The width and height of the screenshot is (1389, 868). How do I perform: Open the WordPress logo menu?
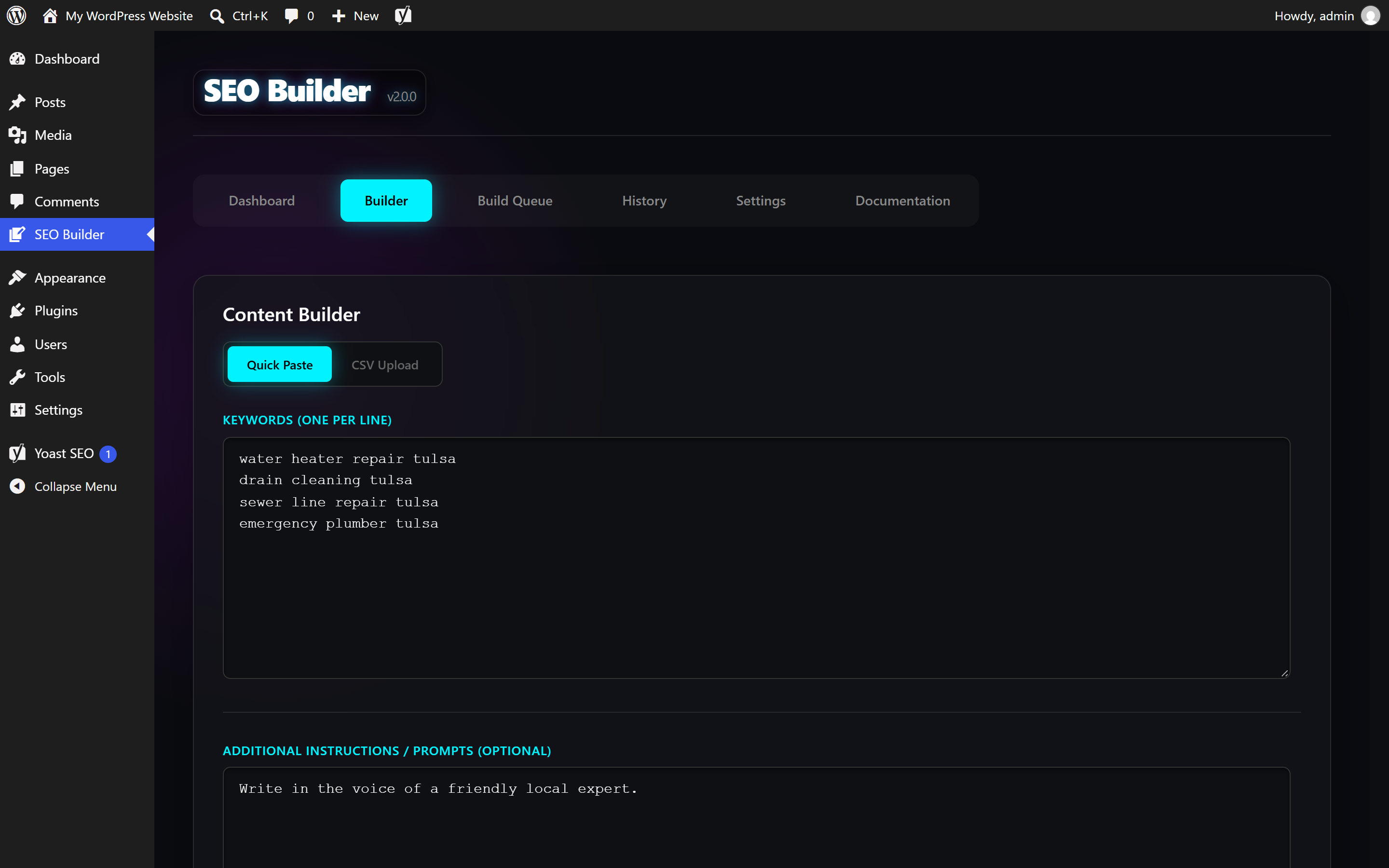[x=17, y=15]
